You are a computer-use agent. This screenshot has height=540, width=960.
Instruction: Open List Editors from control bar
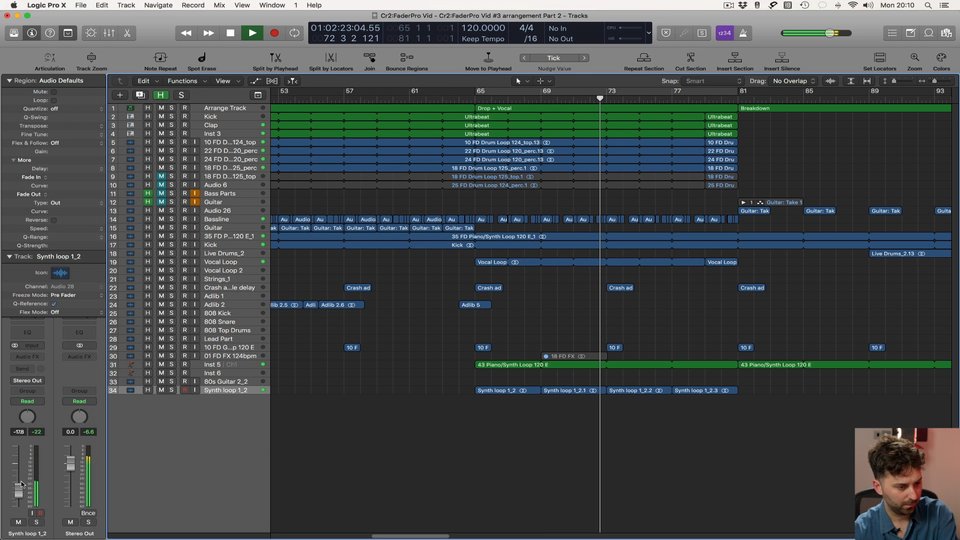coord(892,33)
